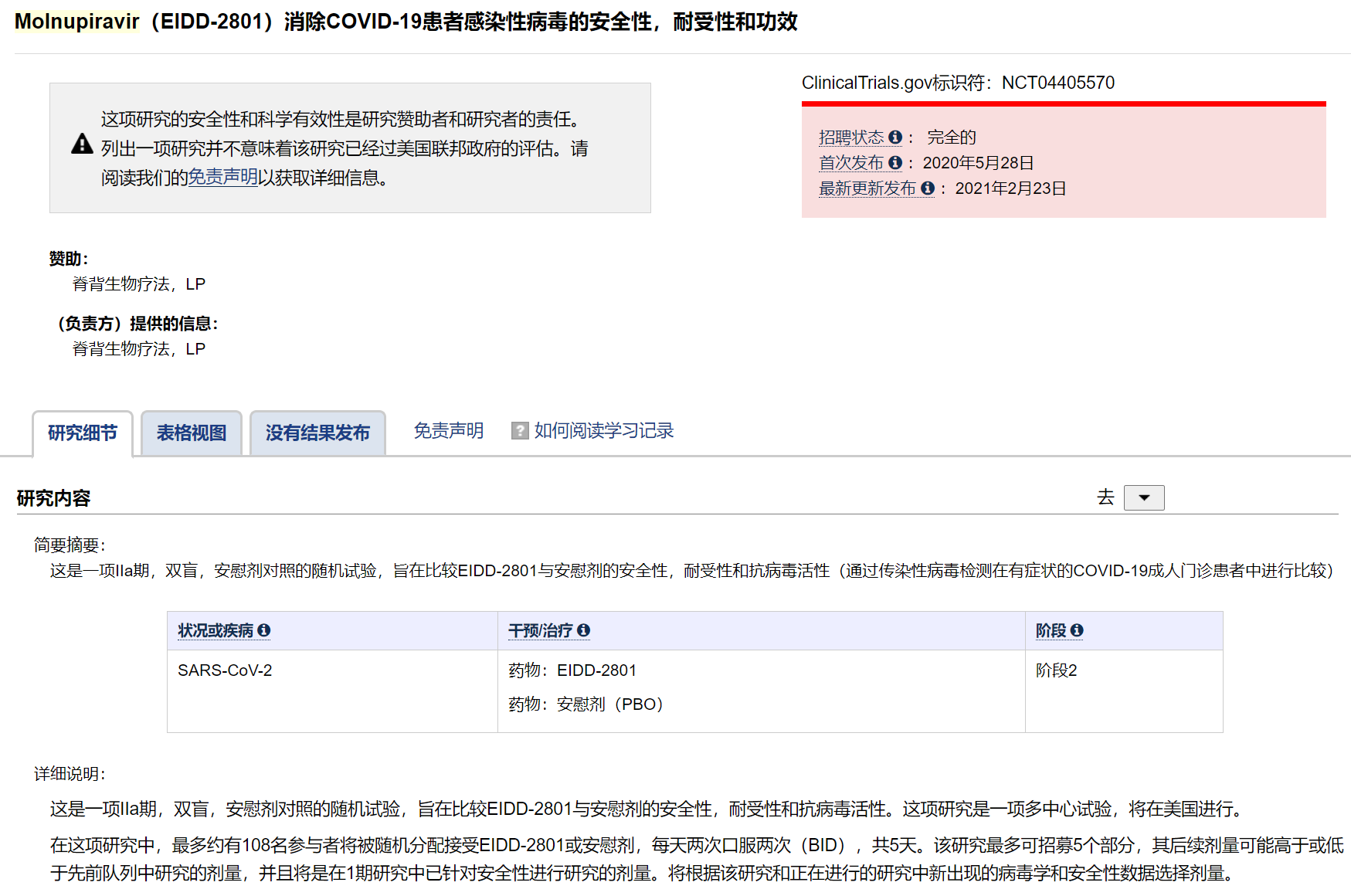1351x896 pixels.
Task: Click the 首次发布 underlined link
Action: click(x=850, y=163)
